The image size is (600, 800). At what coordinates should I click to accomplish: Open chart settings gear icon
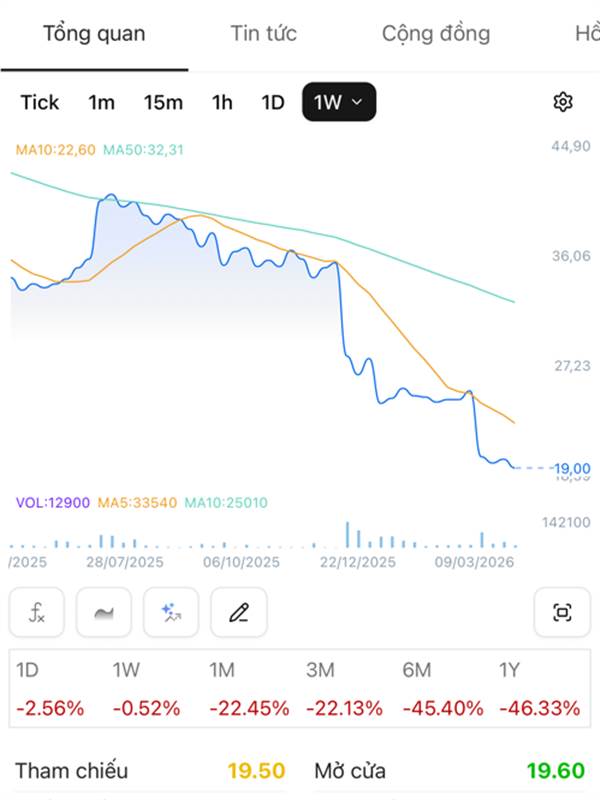point(563,102)
